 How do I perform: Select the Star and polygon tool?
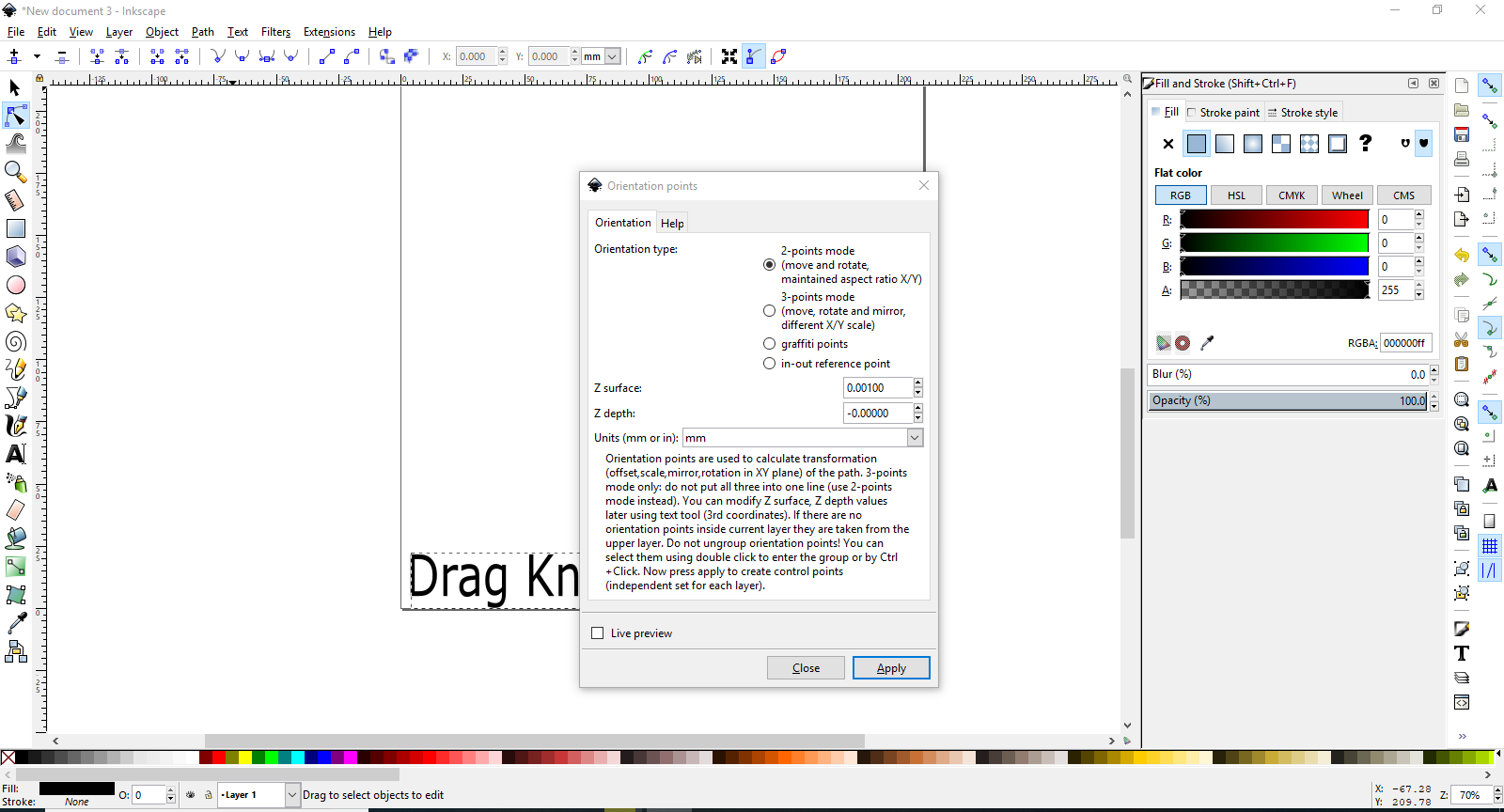point(15,313)
